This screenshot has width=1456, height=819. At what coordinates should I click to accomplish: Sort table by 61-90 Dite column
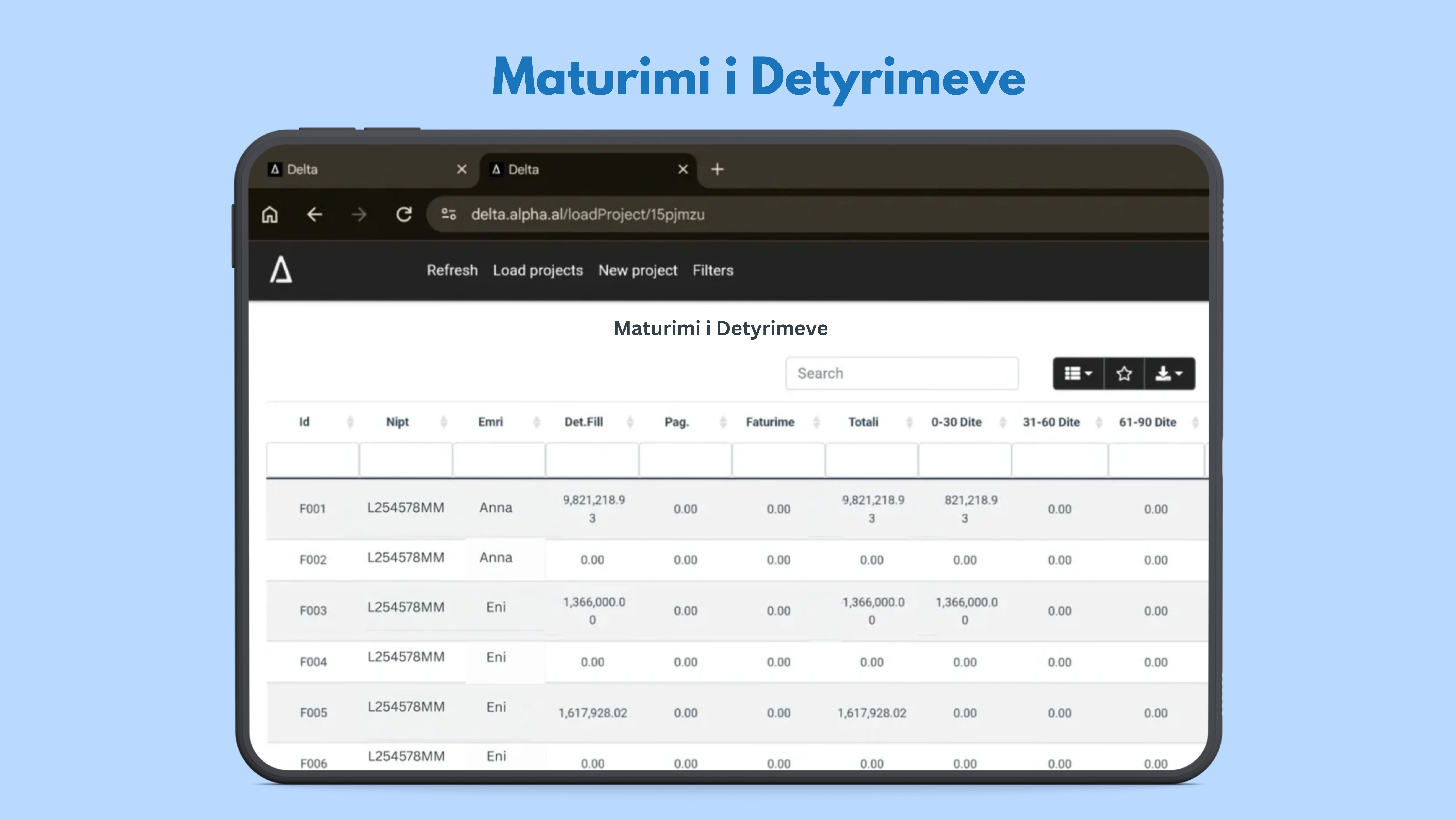pos(1195,422)
